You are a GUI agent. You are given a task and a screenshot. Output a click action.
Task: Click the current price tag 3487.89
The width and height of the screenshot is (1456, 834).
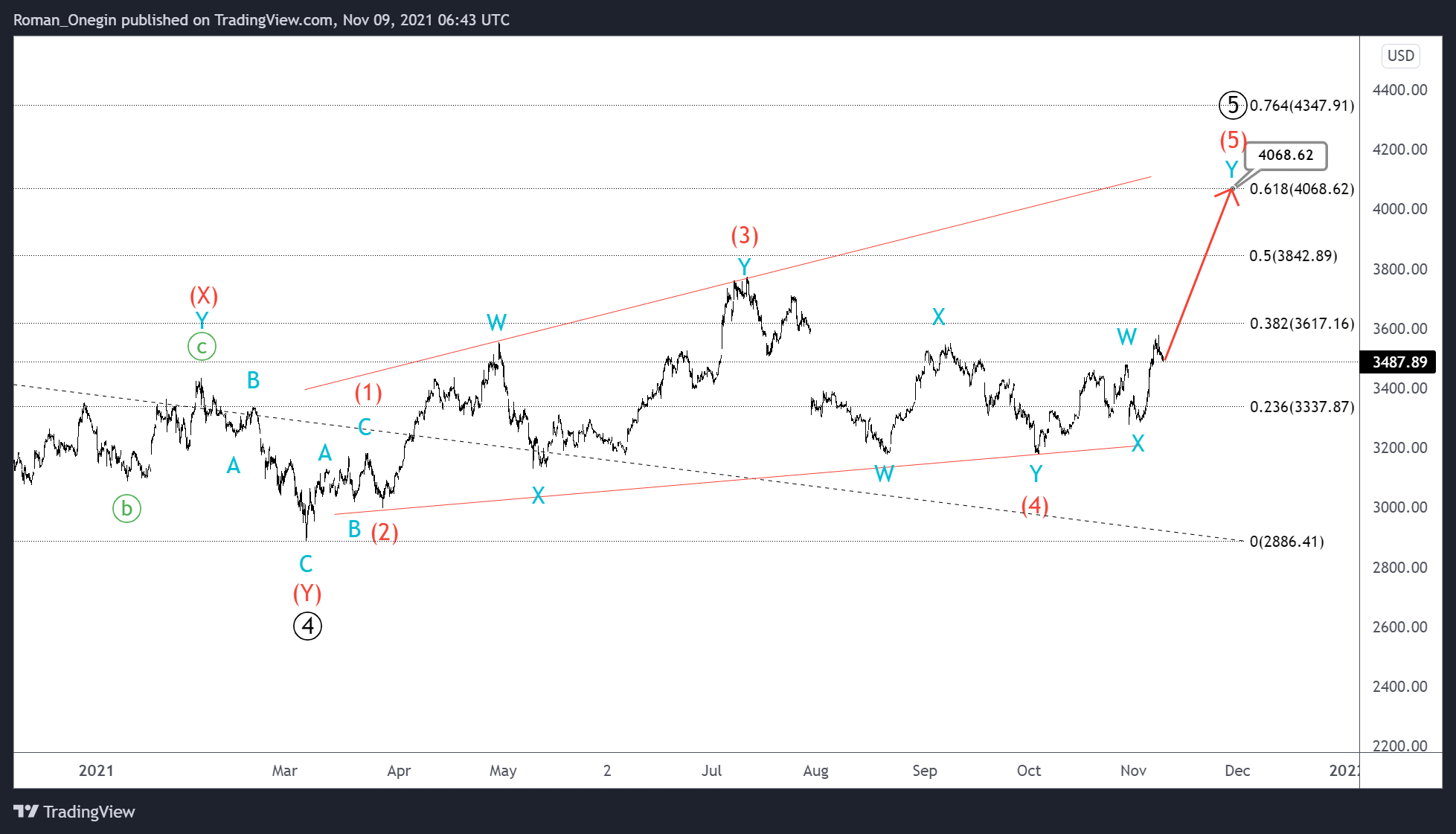click(x=1399, y=362)
